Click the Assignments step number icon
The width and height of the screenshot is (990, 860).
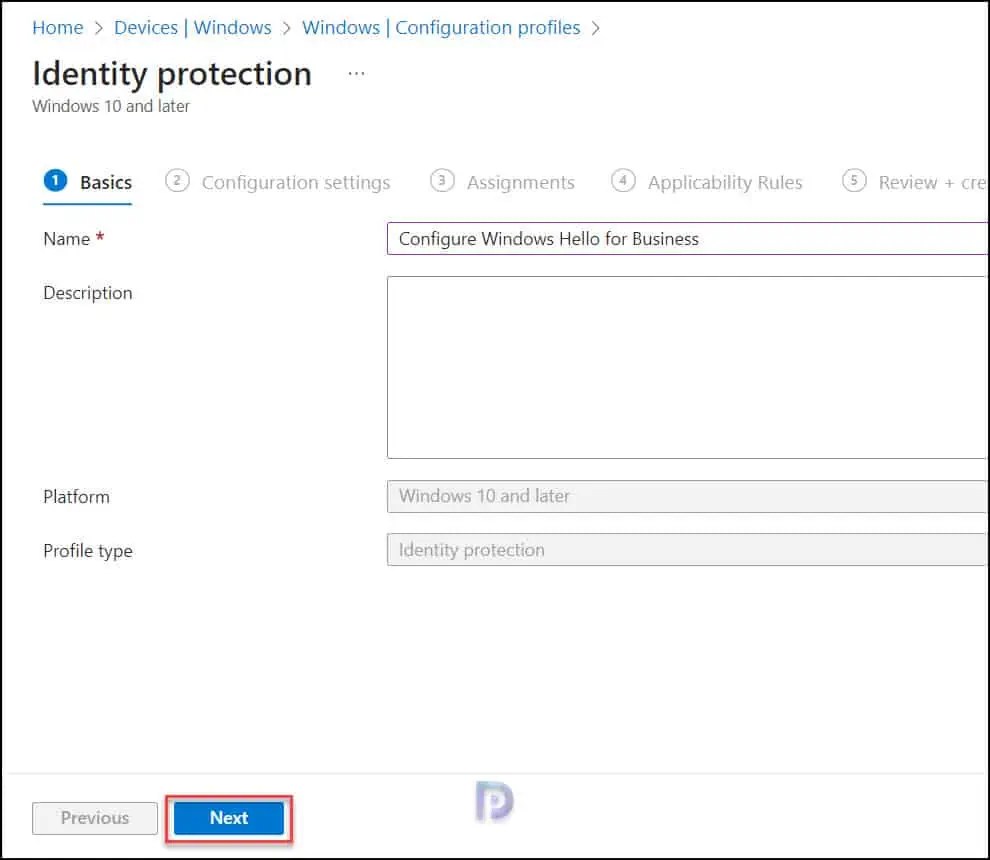click(442, 181)
